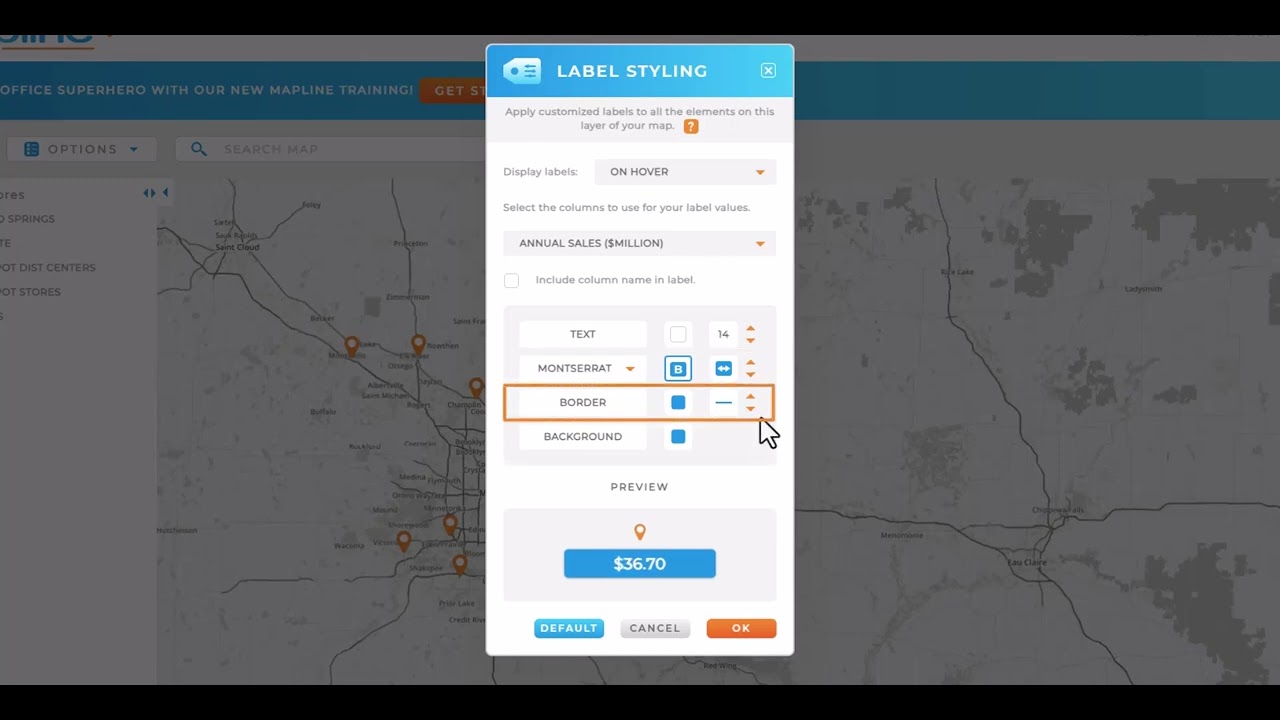Click the BACKGROUND row label
Screen dimensions: 1280x720
click(583, 436)
